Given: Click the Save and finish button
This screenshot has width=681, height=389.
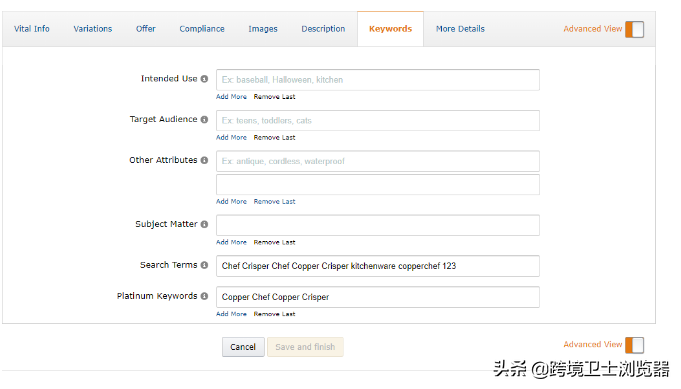Looking at the screenshot, I should 305,347.
